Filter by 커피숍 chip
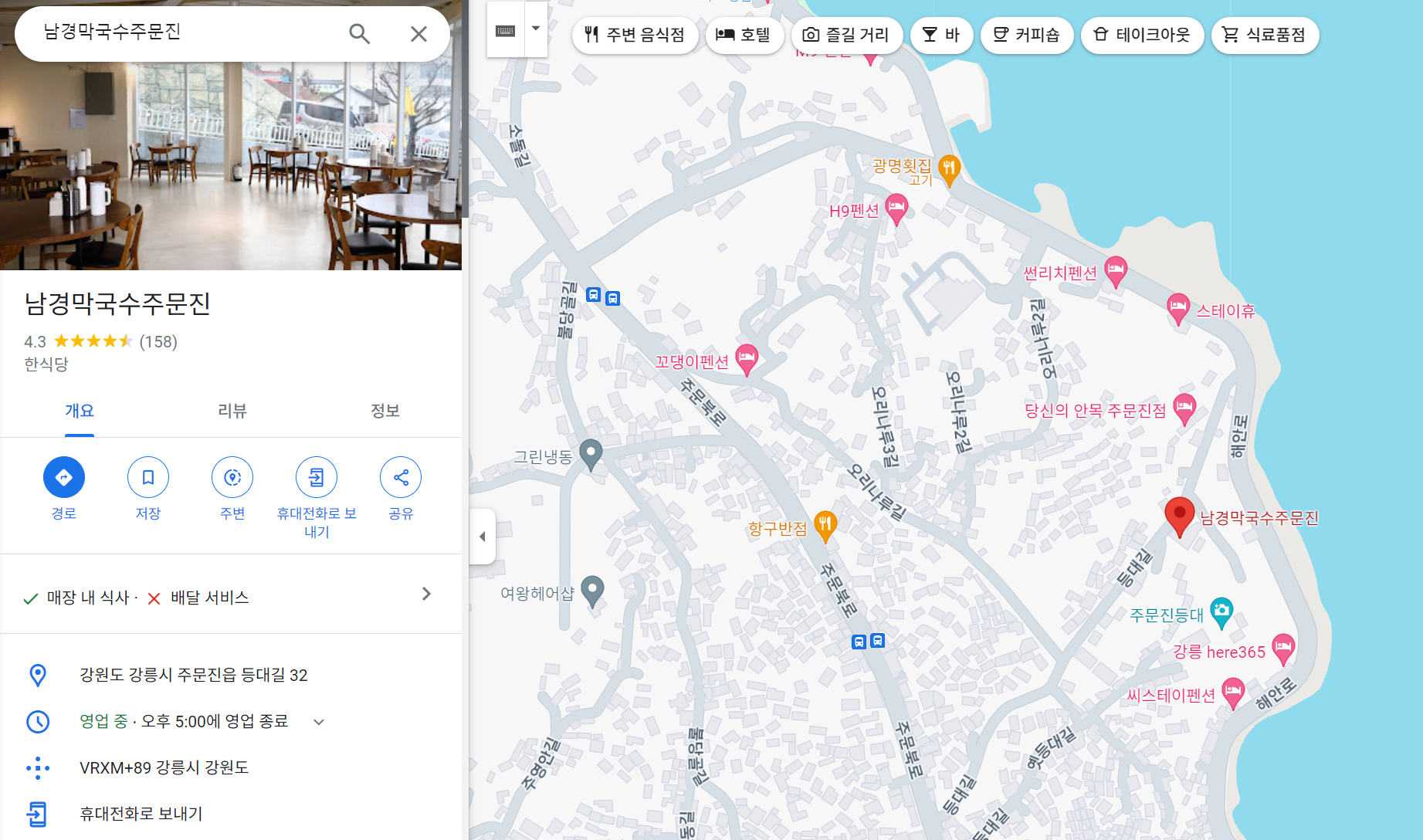Image resolution: width=1423 pixels, height=840 pixels. point(1027,35)
